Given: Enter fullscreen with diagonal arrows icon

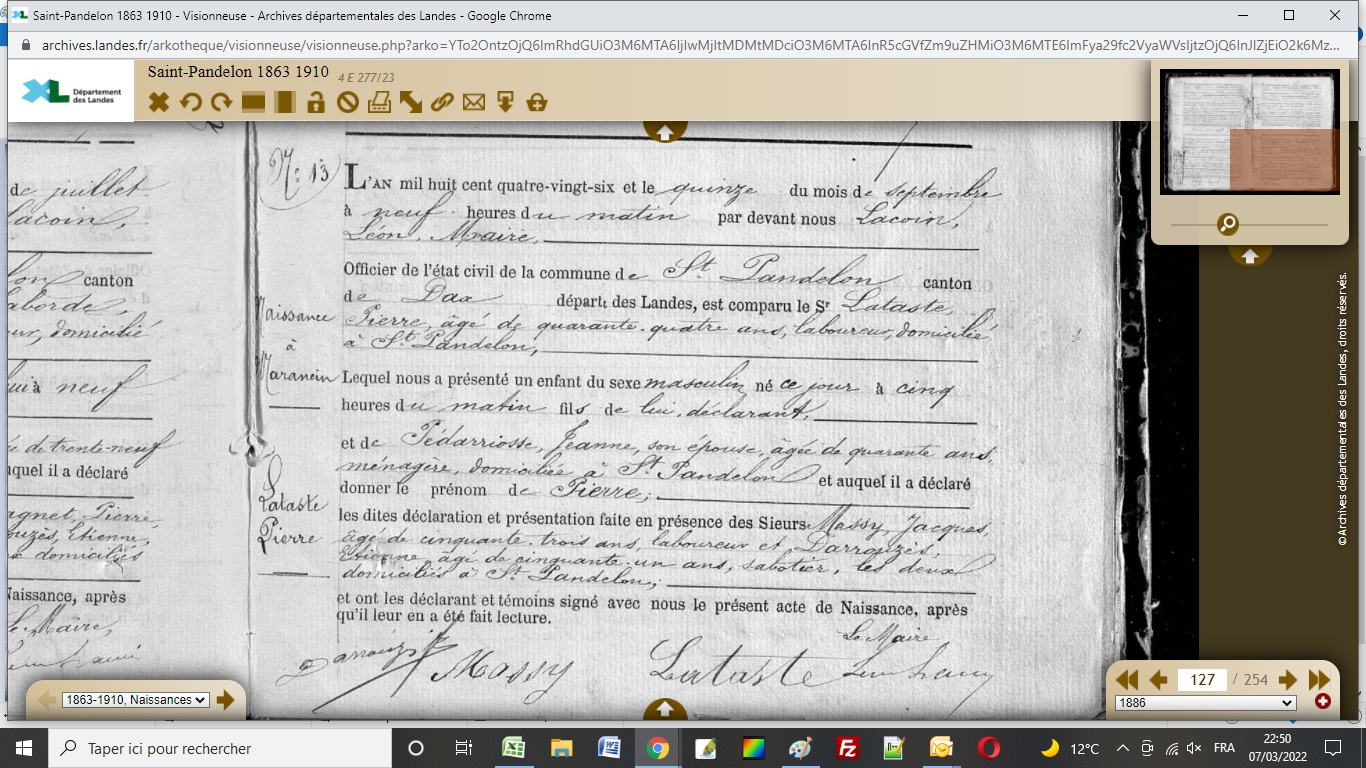Looking at the screenshot, I should pos(411,102).
